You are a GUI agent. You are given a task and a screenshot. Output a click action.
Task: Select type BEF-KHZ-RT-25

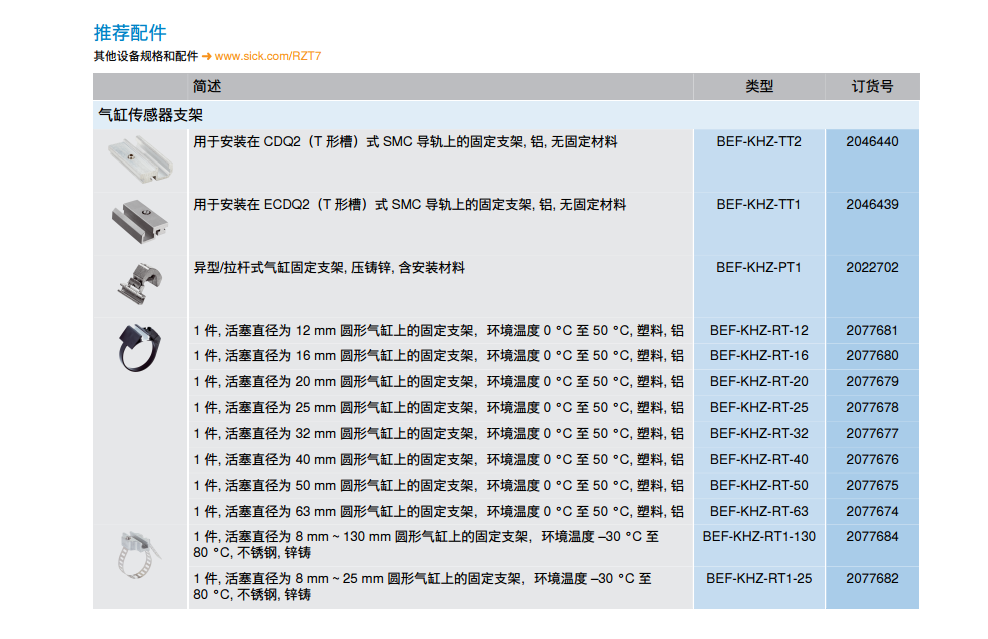tap(759, 407)
